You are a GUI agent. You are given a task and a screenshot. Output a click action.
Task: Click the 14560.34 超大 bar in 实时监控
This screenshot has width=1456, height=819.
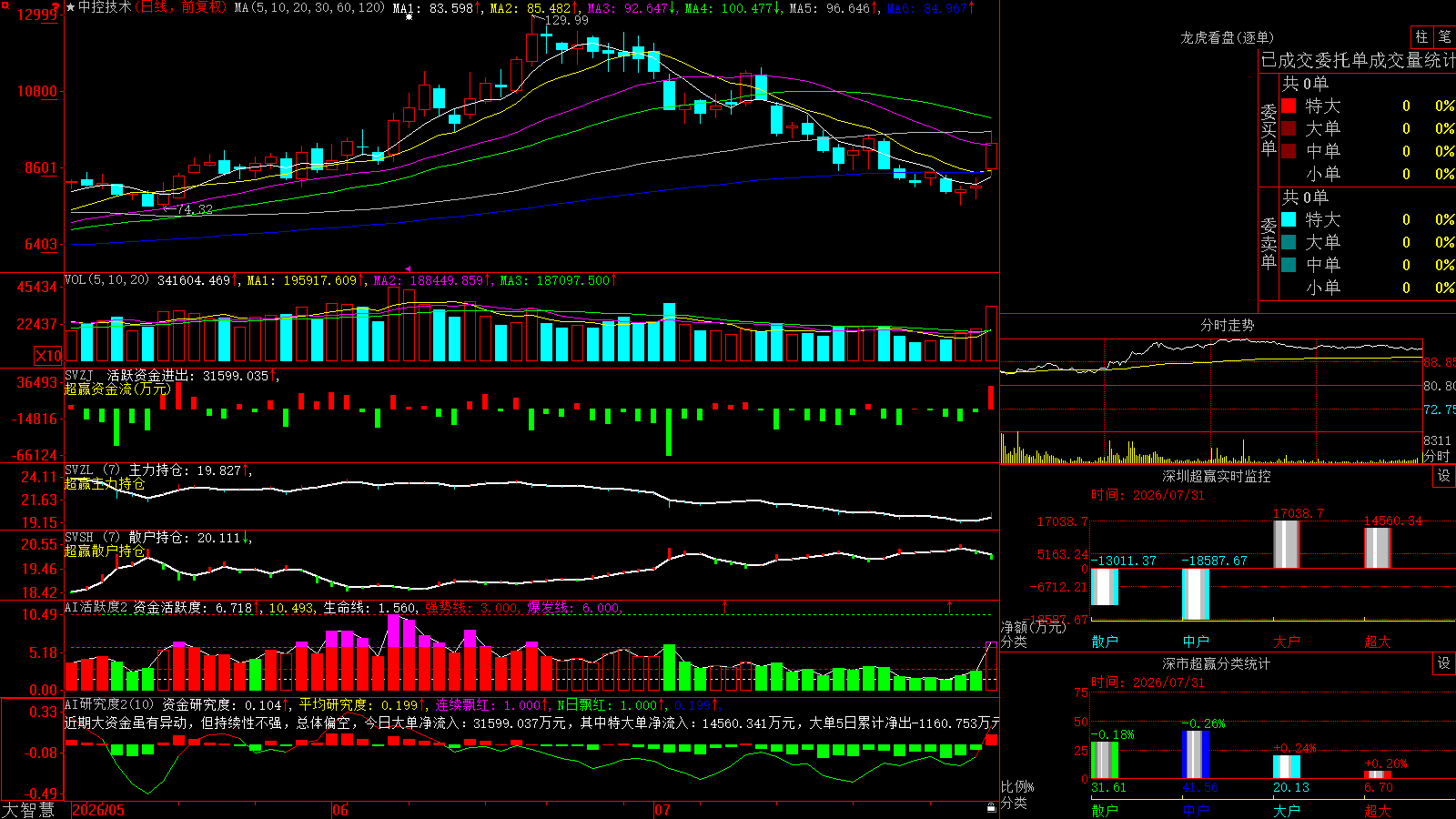[x=1378, y=549]
